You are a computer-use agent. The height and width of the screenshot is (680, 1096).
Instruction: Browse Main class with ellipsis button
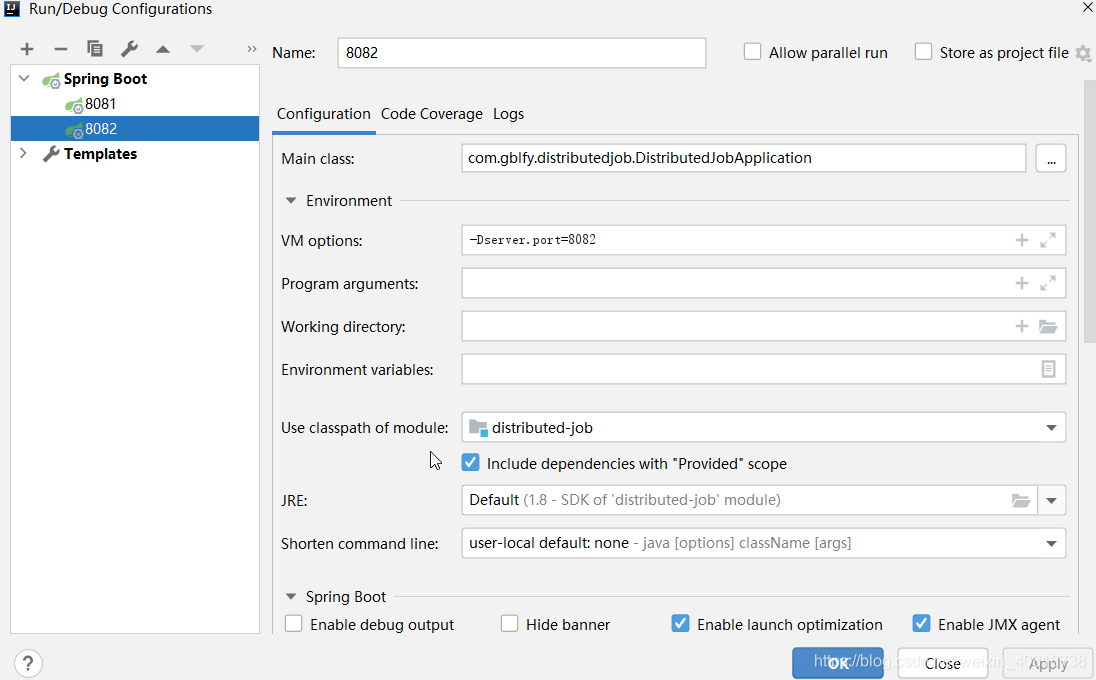1051,159
